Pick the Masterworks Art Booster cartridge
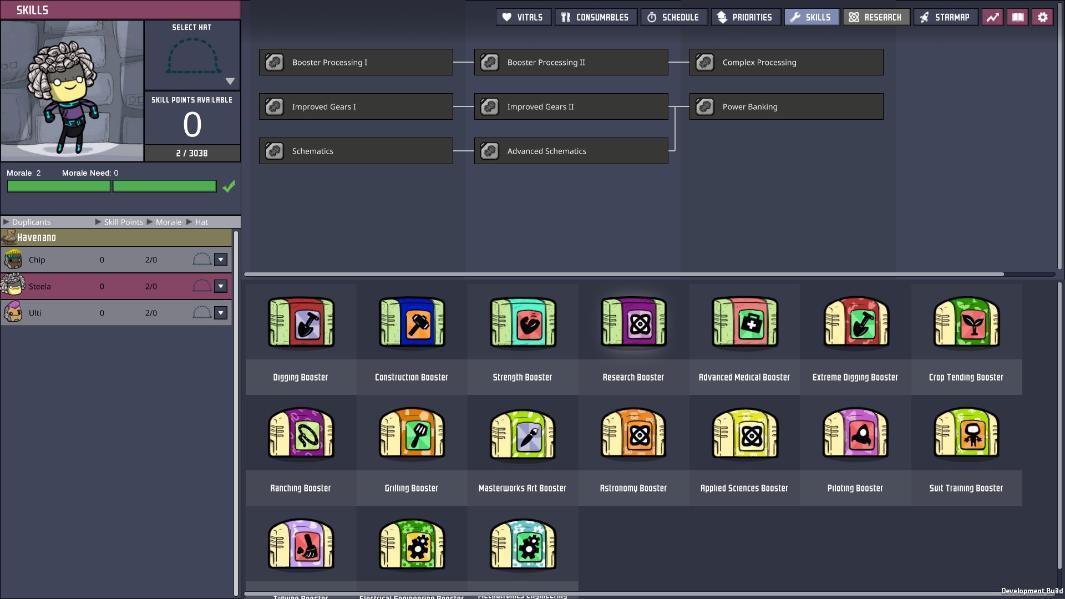The height and width of the screenshot is (599, 1065). pyautogui.click(x=522, y=433)
